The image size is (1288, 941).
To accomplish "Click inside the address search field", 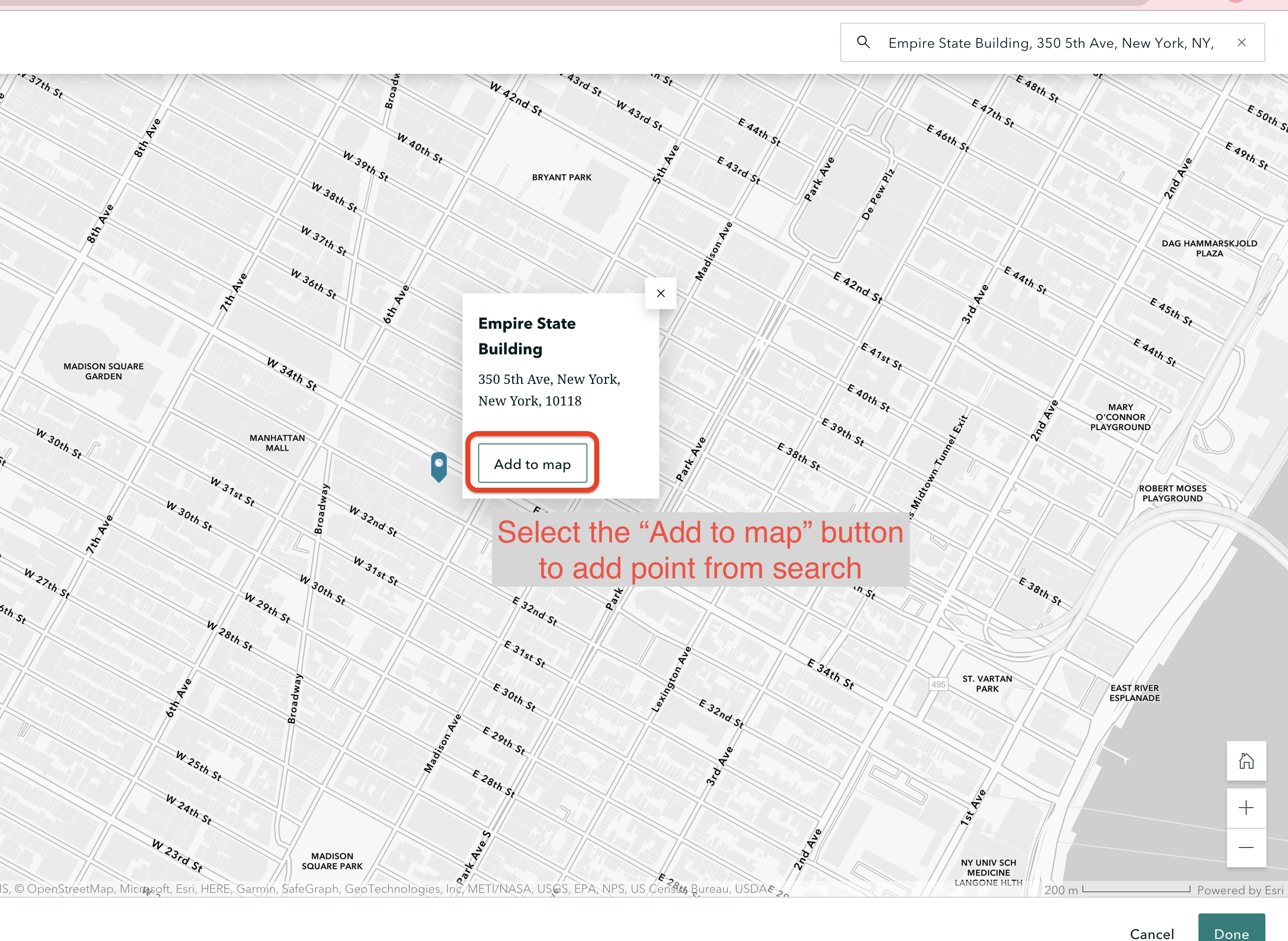I will [1050, 43].
